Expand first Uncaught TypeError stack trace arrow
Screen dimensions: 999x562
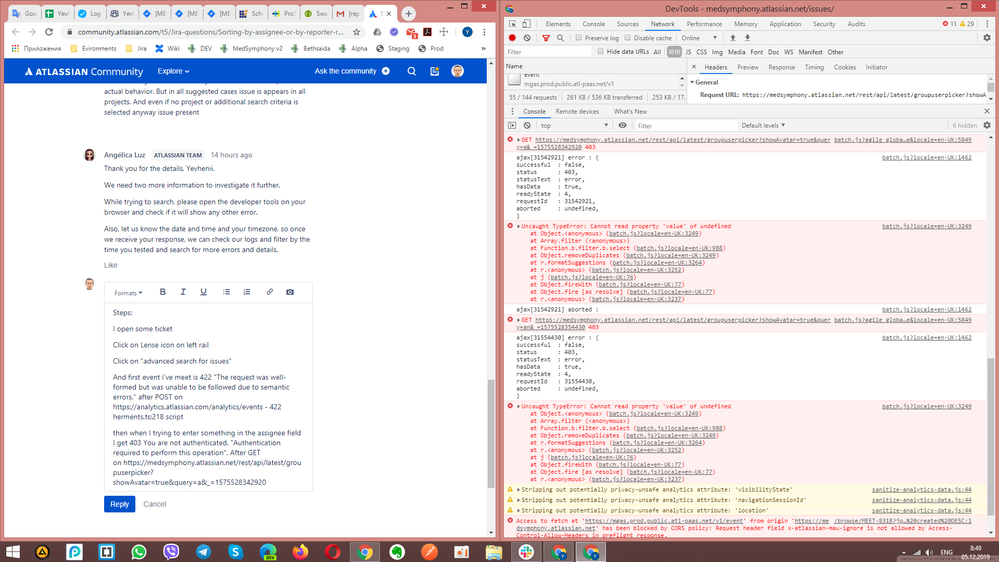[x=518, y=226]
